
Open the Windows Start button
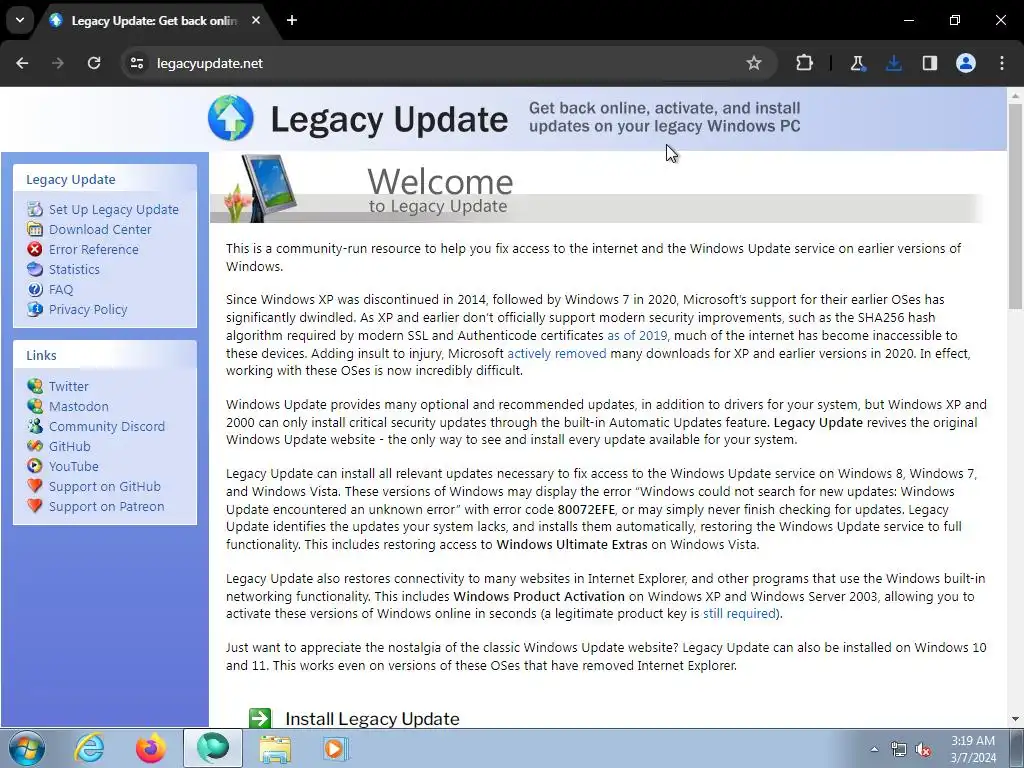tap(27, 748)
